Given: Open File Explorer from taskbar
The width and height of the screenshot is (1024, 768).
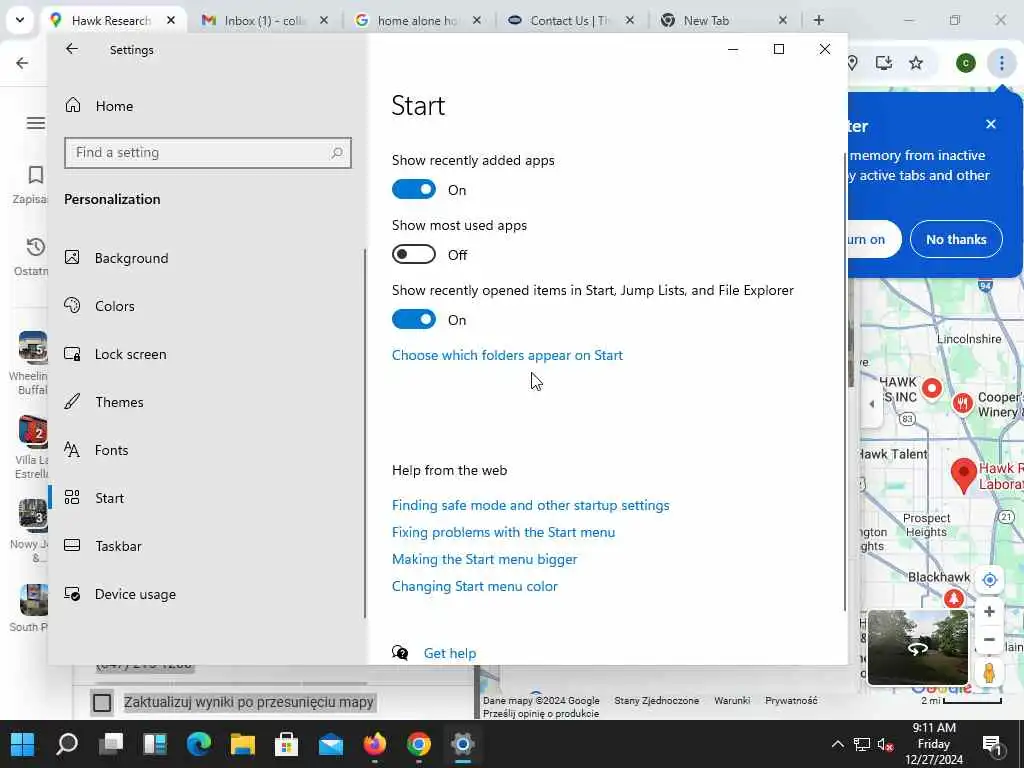Looking at the screenshot, I should (x=243, y=744).
